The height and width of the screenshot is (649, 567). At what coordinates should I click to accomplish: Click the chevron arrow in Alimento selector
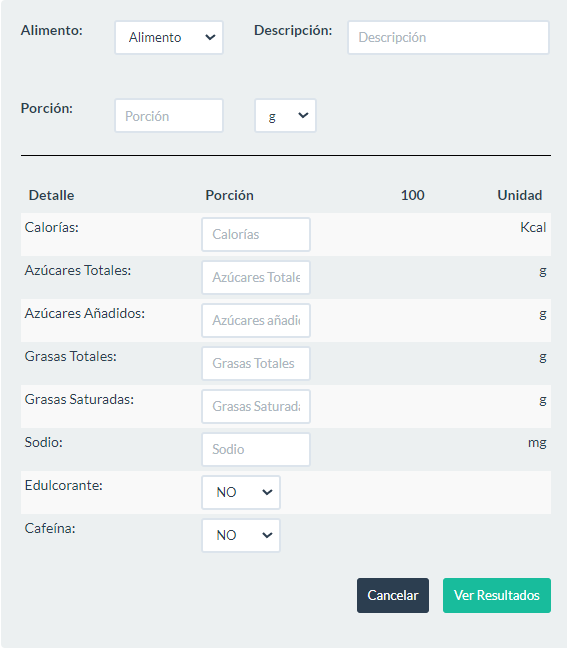click(210, 38)
